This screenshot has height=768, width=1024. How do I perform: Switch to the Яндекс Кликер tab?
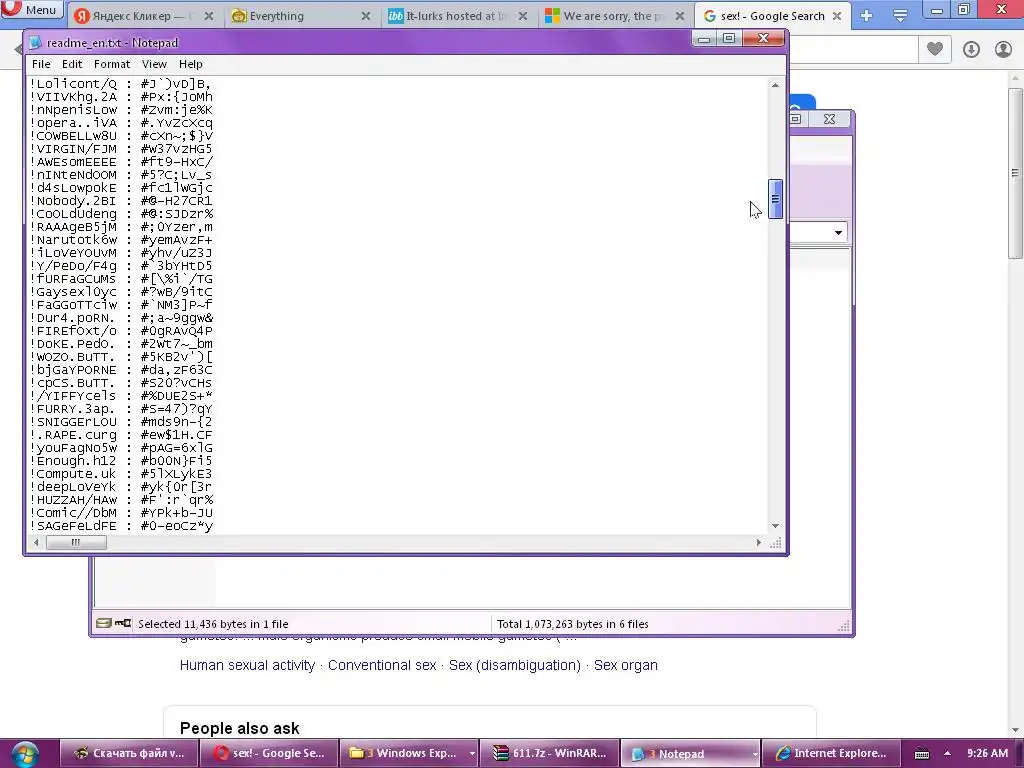coord(144,16)
